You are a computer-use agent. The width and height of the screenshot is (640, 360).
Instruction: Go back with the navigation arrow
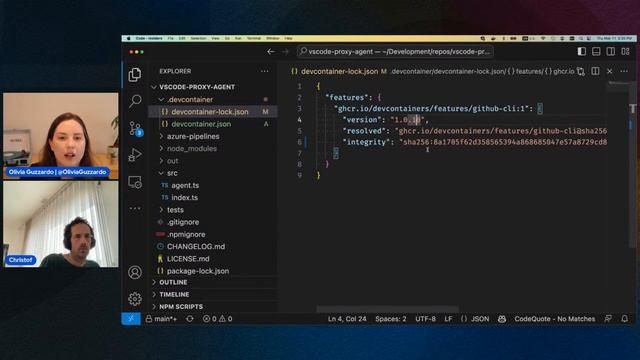click(x=271, y=52)
